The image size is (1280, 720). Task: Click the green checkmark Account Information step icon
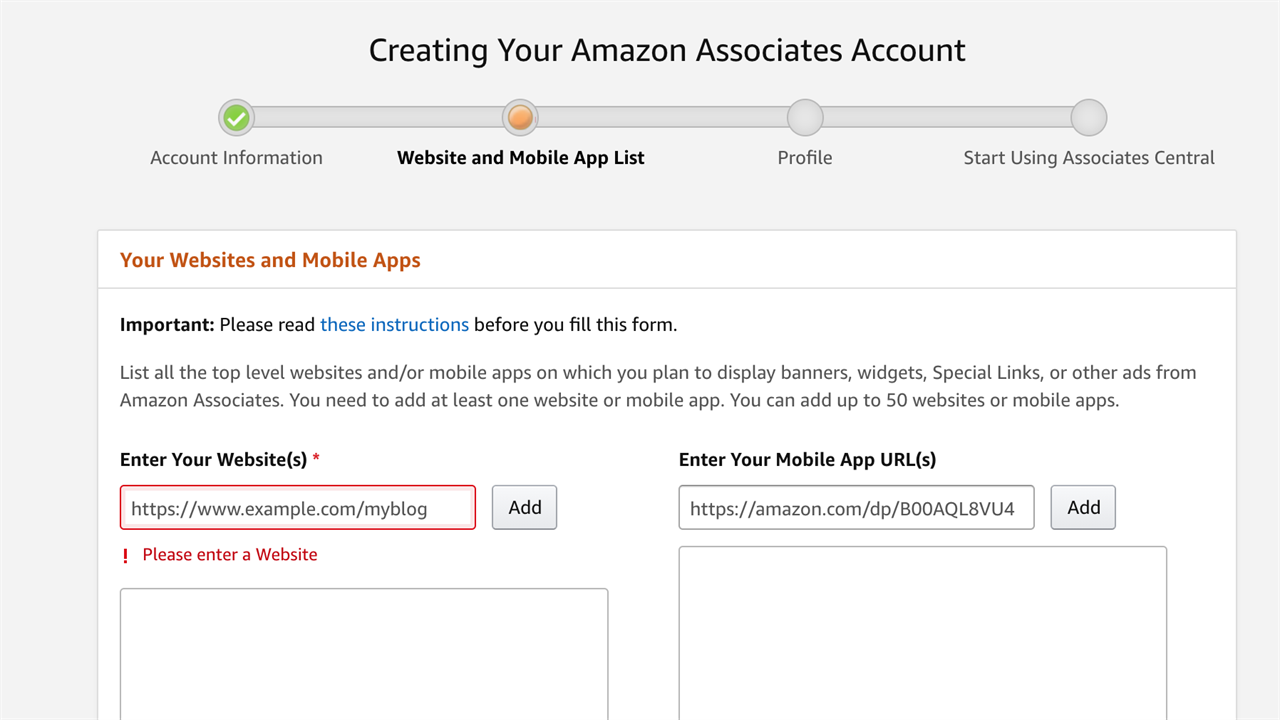coord(236,118)
